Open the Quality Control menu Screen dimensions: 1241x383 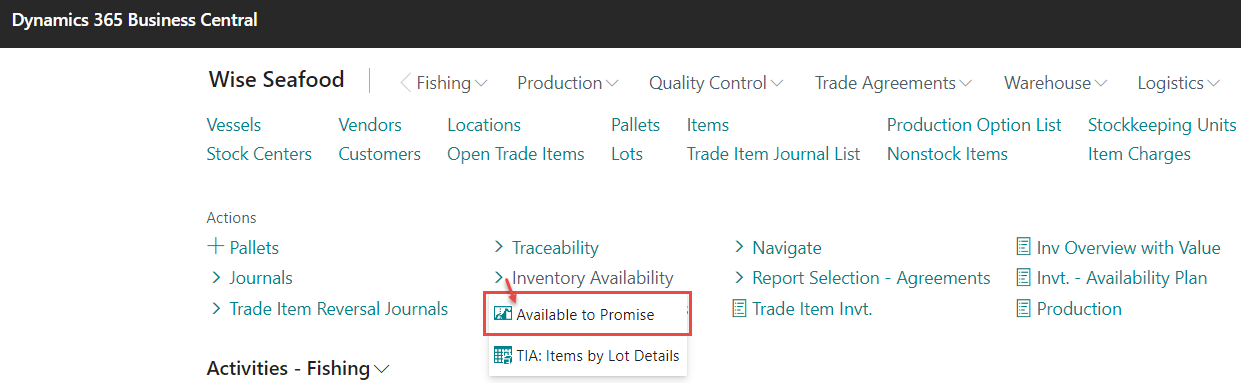pos(715,83)
